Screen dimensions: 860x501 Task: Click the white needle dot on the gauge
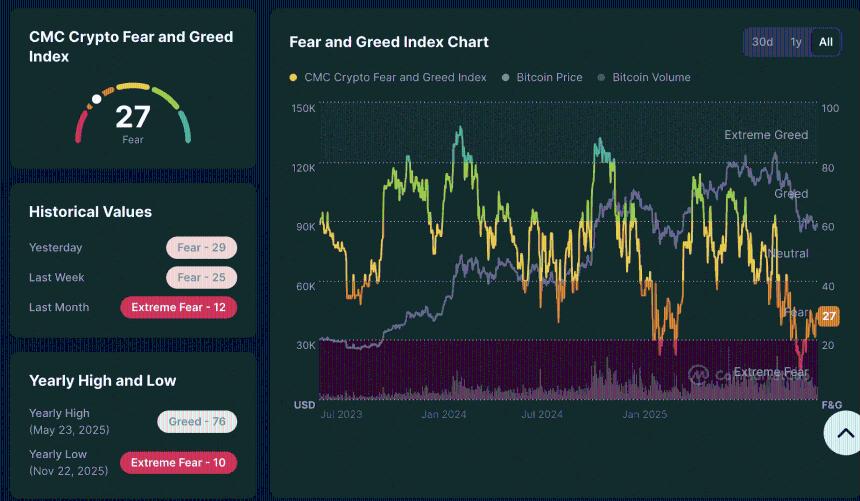tap(96, 100)
